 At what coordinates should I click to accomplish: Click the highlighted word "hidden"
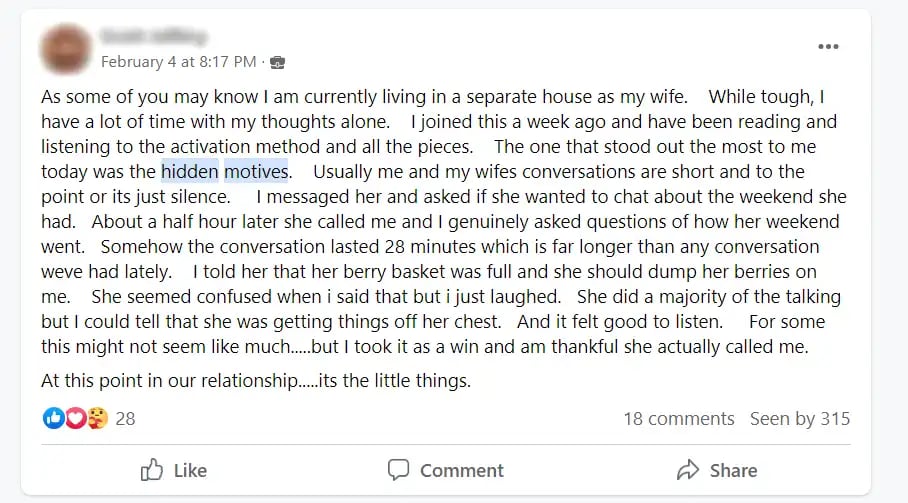point(189,172)
